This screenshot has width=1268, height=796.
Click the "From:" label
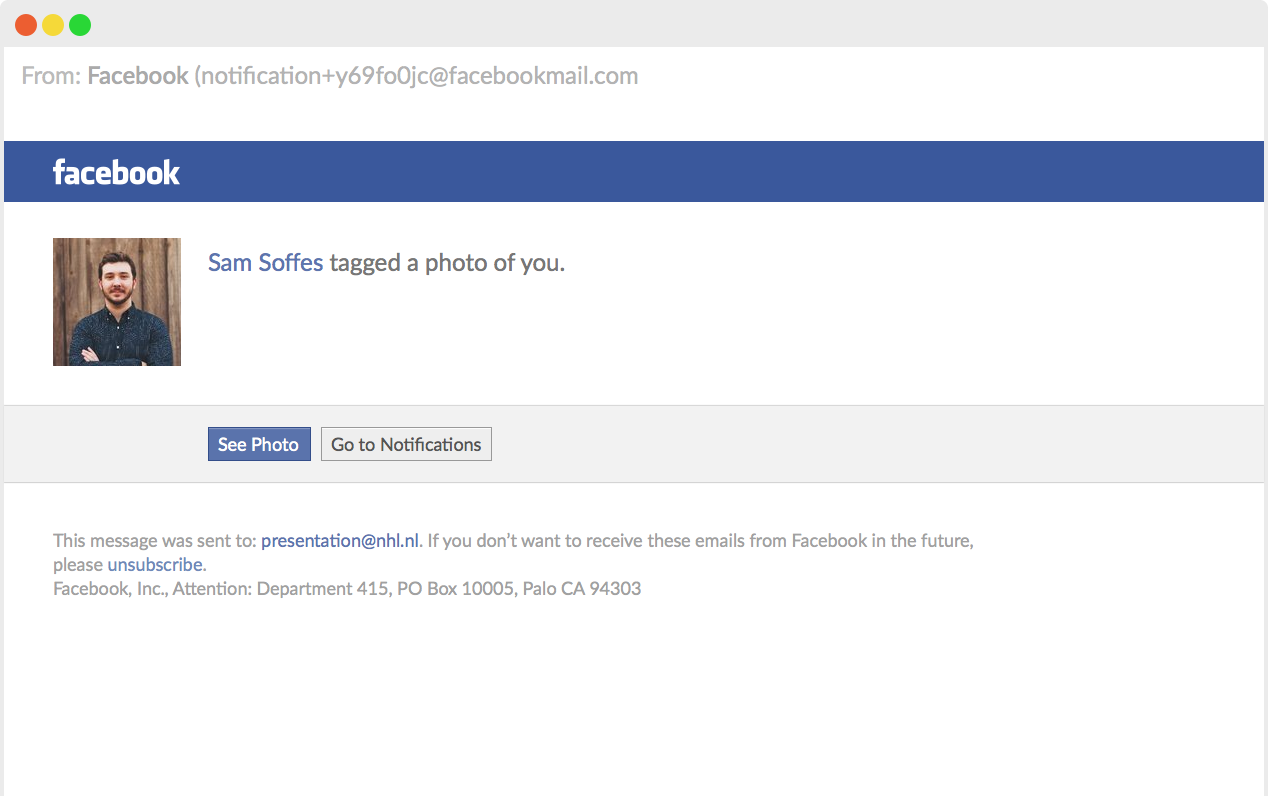51,76
